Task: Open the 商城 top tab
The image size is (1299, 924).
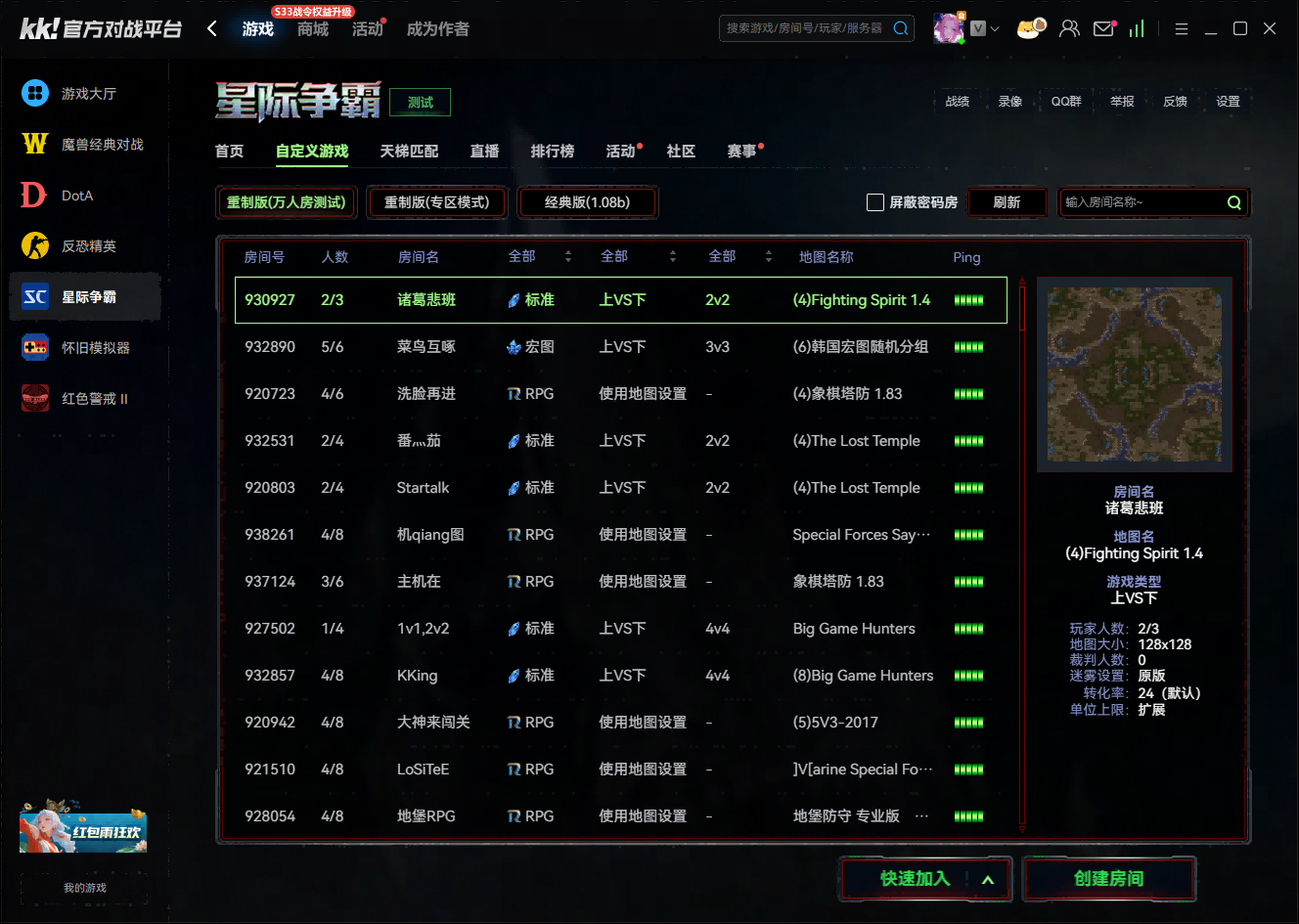Action: pyautogui.click(x=313, y=29)
